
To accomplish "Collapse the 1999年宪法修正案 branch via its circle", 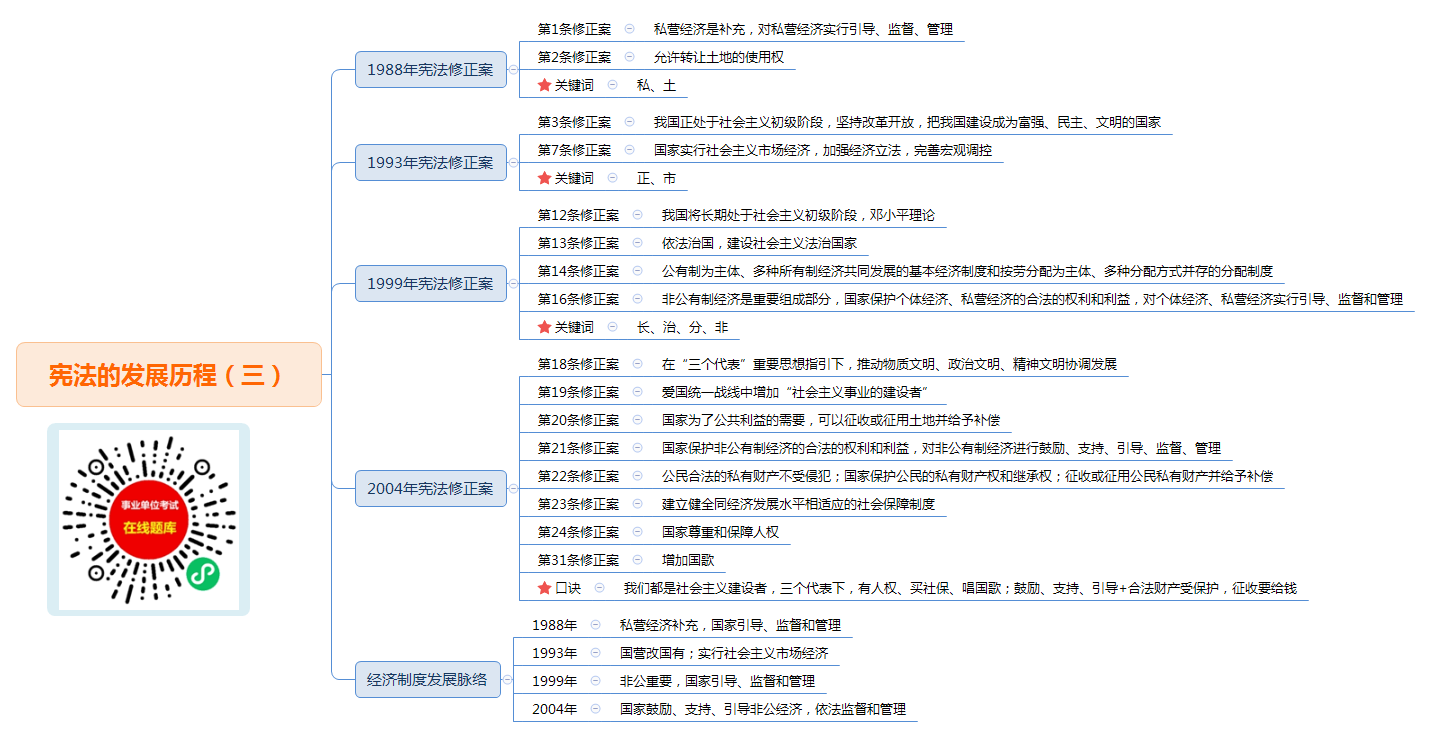I will tap(513, 283).
